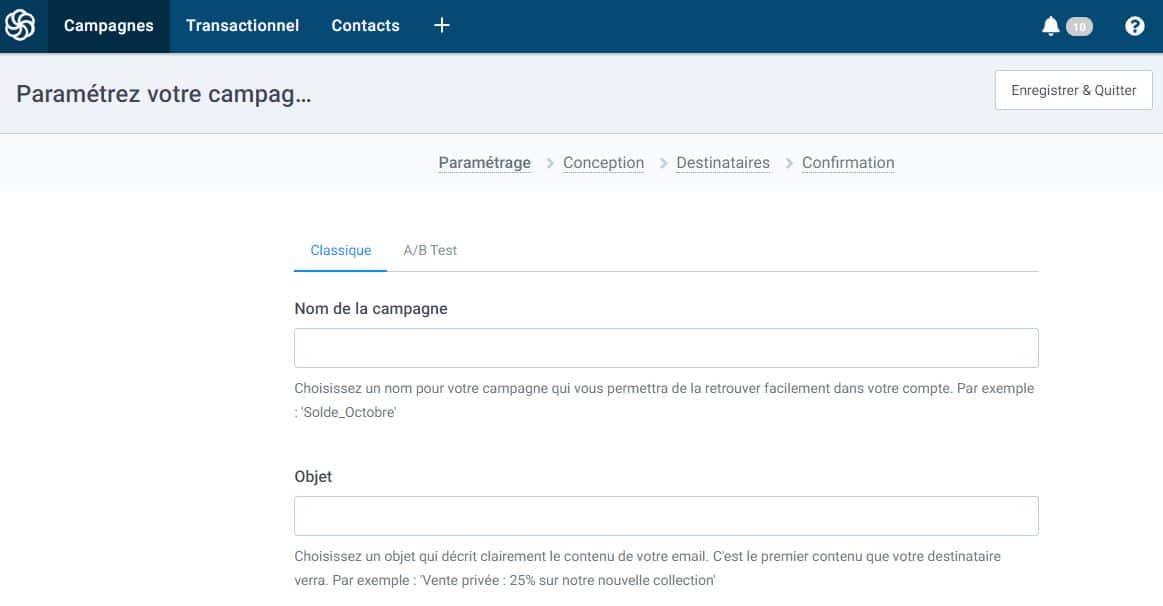1163x606 pixels.
Task: Go to the Transactionnel section
Action: (242, 26)
